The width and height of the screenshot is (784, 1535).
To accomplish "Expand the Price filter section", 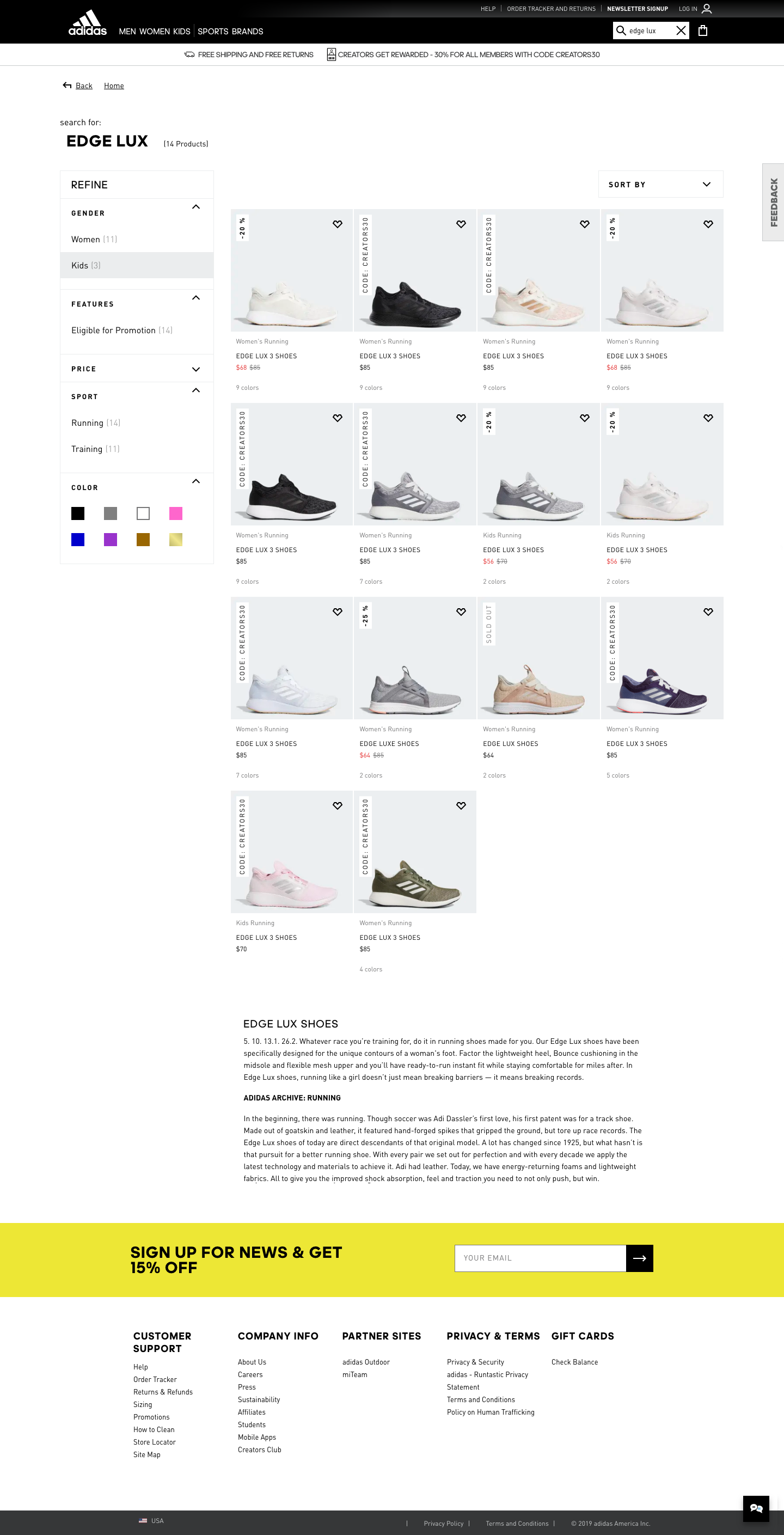I will [137, 369].
